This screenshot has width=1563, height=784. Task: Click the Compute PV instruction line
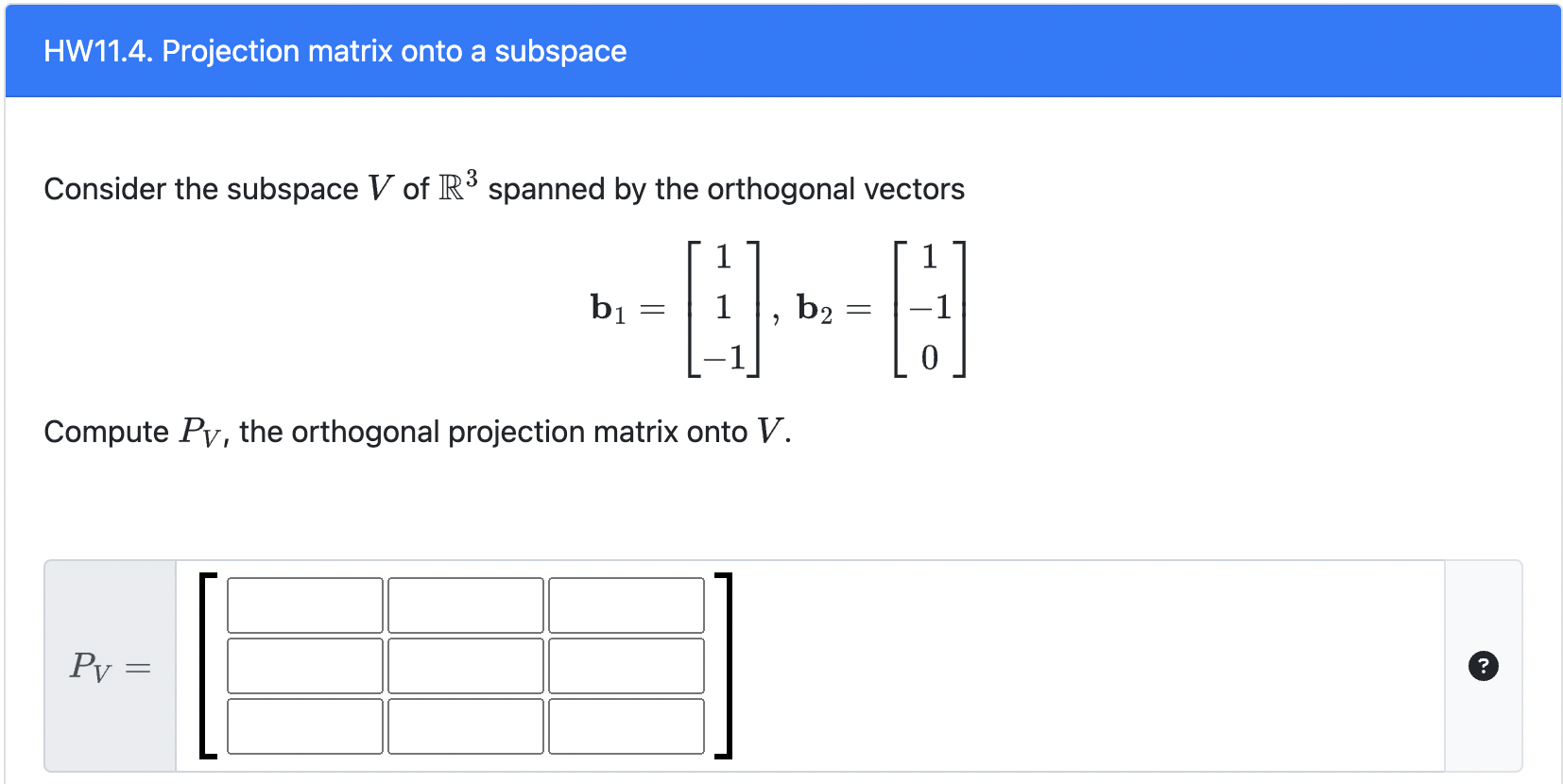tap(416, 431)
